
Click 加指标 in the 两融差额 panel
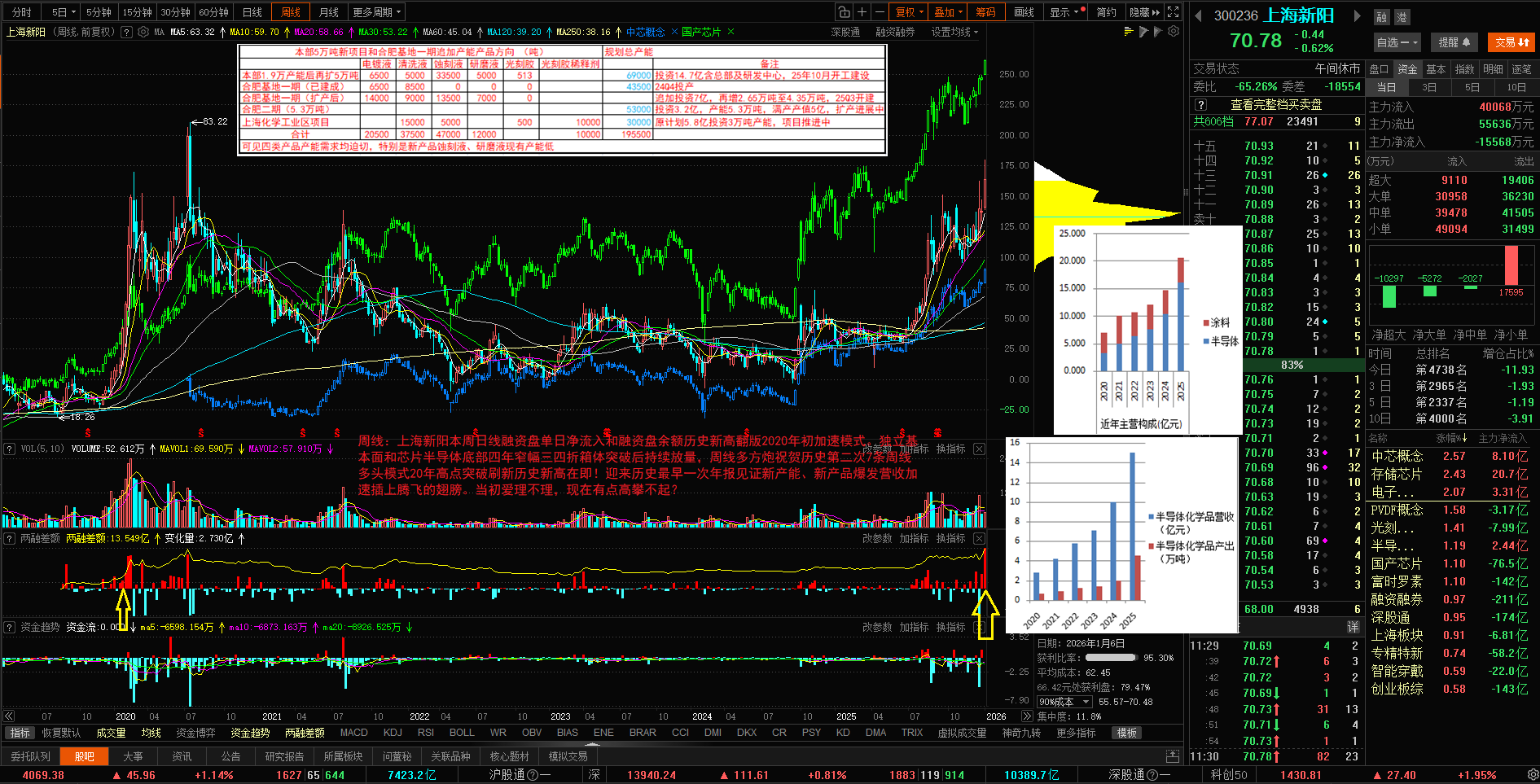914,538
